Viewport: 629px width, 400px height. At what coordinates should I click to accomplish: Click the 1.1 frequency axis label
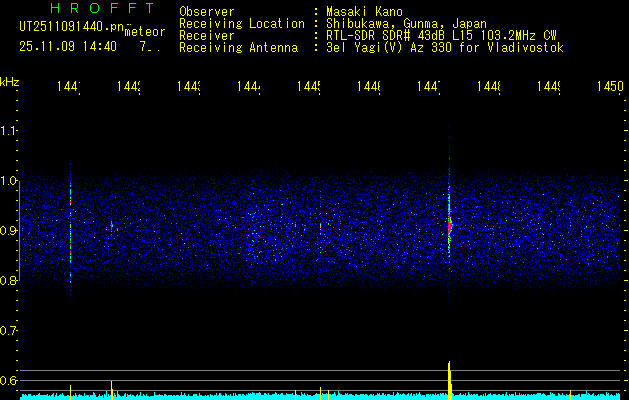[x=10, y=131]
